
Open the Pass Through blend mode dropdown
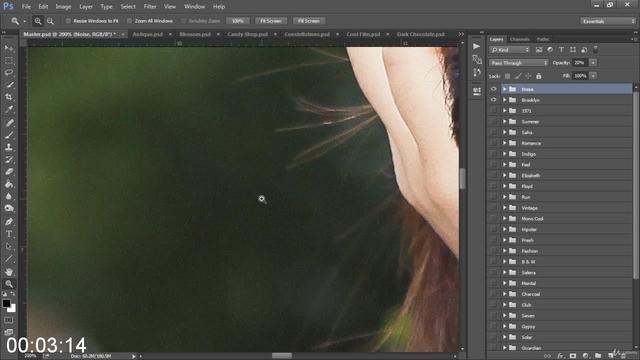pos(519,63)
